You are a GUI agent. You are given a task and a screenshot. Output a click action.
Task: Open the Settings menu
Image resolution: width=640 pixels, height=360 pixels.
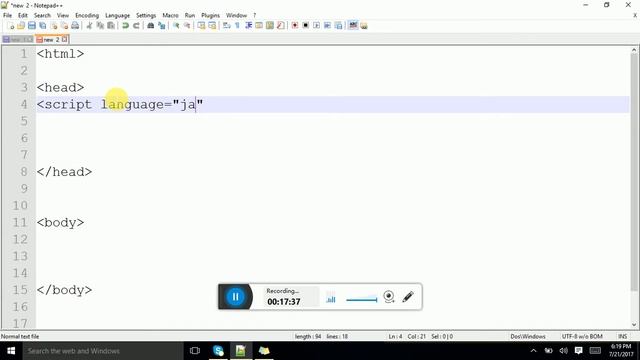point(146,15)
